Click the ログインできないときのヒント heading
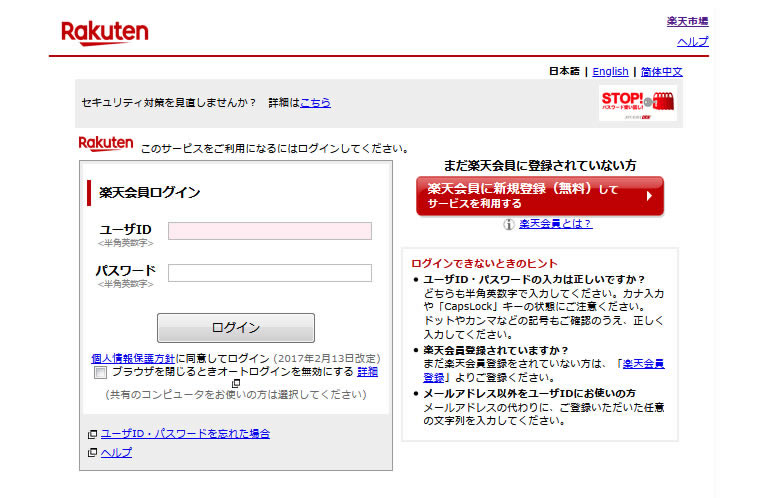The height and width of the screenshot is (498, 762). tap(484, 263)
